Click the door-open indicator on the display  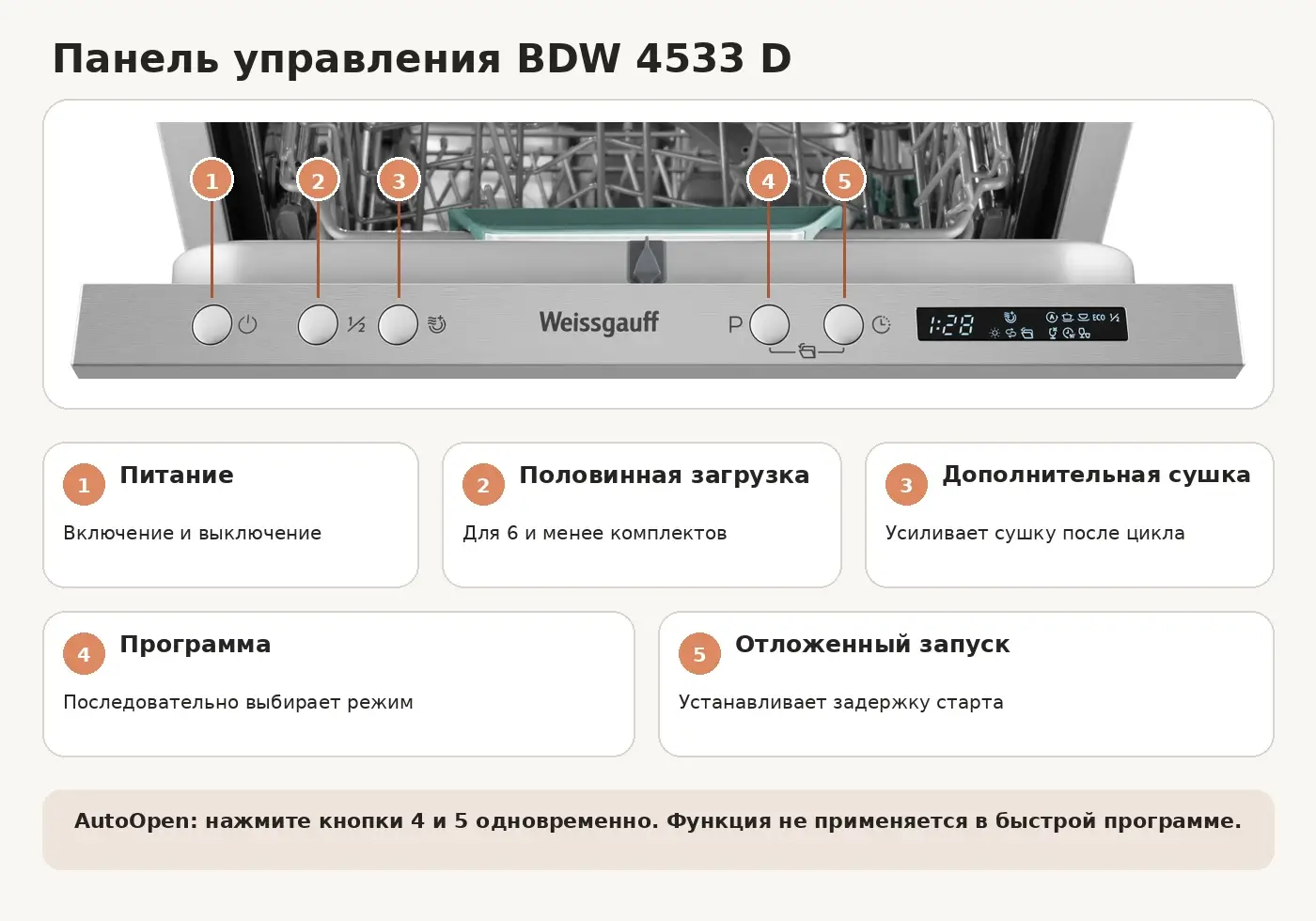(1026, 334)
